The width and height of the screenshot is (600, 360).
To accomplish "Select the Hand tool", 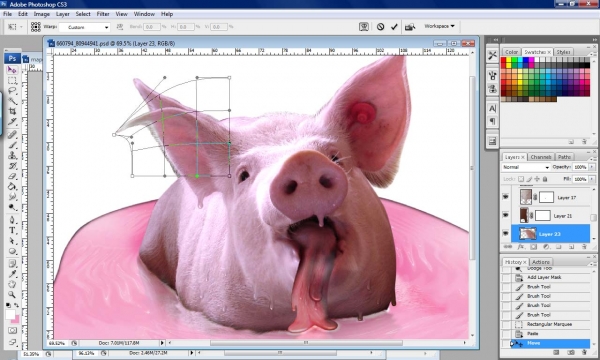I will (x=12, y=284).
